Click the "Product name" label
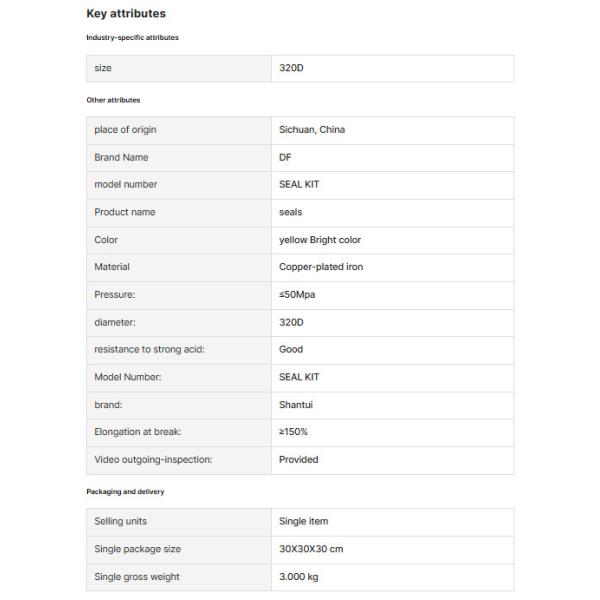600x600 pixels. click(125, 212)
